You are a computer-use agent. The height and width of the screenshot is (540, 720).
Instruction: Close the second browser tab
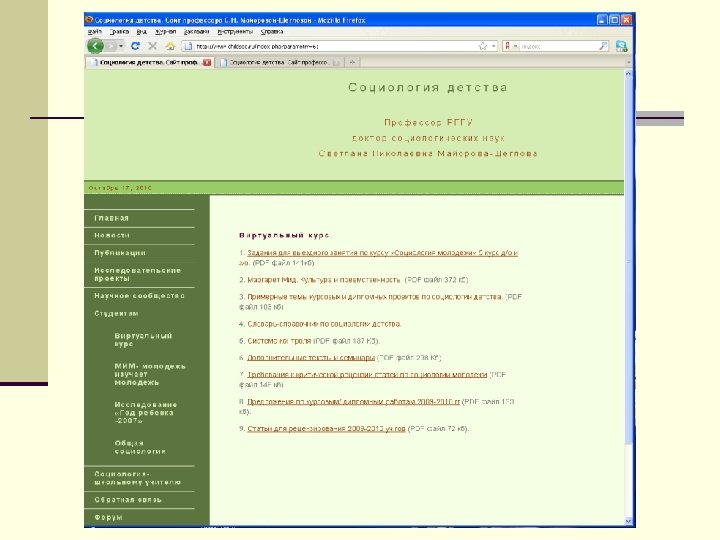coord(337,62)
